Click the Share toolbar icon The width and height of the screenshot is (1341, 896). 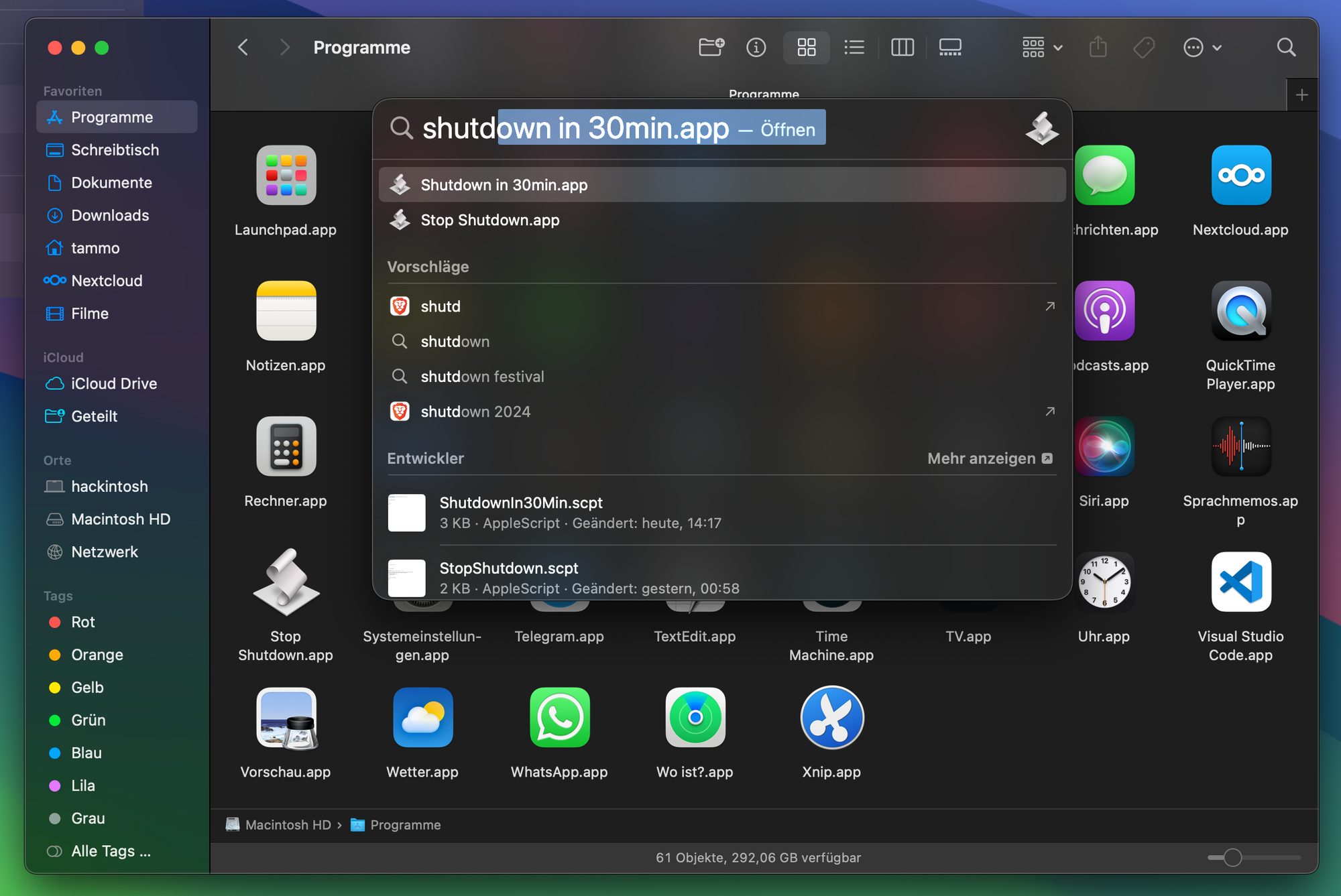[x=1098, y=48]
